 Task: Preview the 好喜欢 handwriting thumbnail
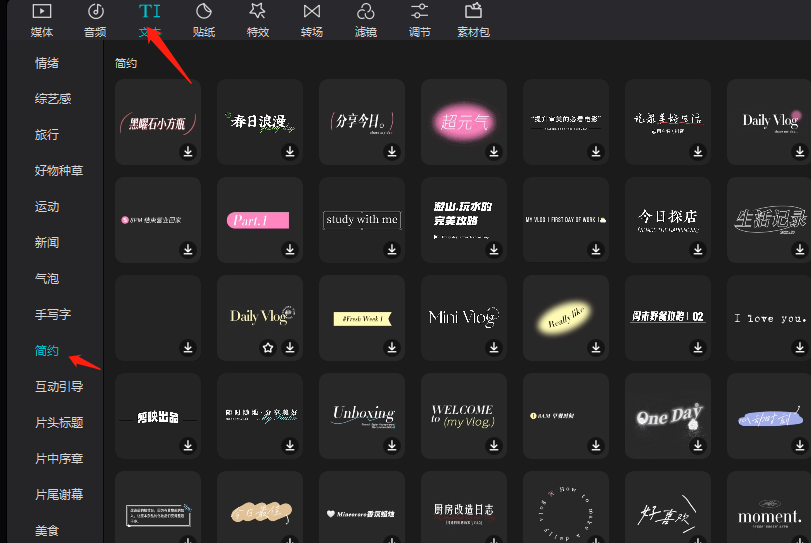click(x=668, y=507)
